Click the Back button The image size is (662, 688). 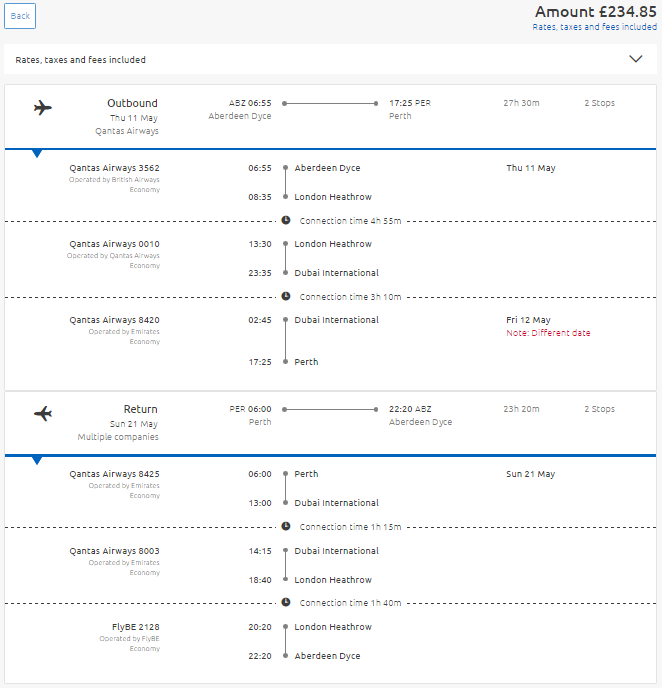(20, 16)
